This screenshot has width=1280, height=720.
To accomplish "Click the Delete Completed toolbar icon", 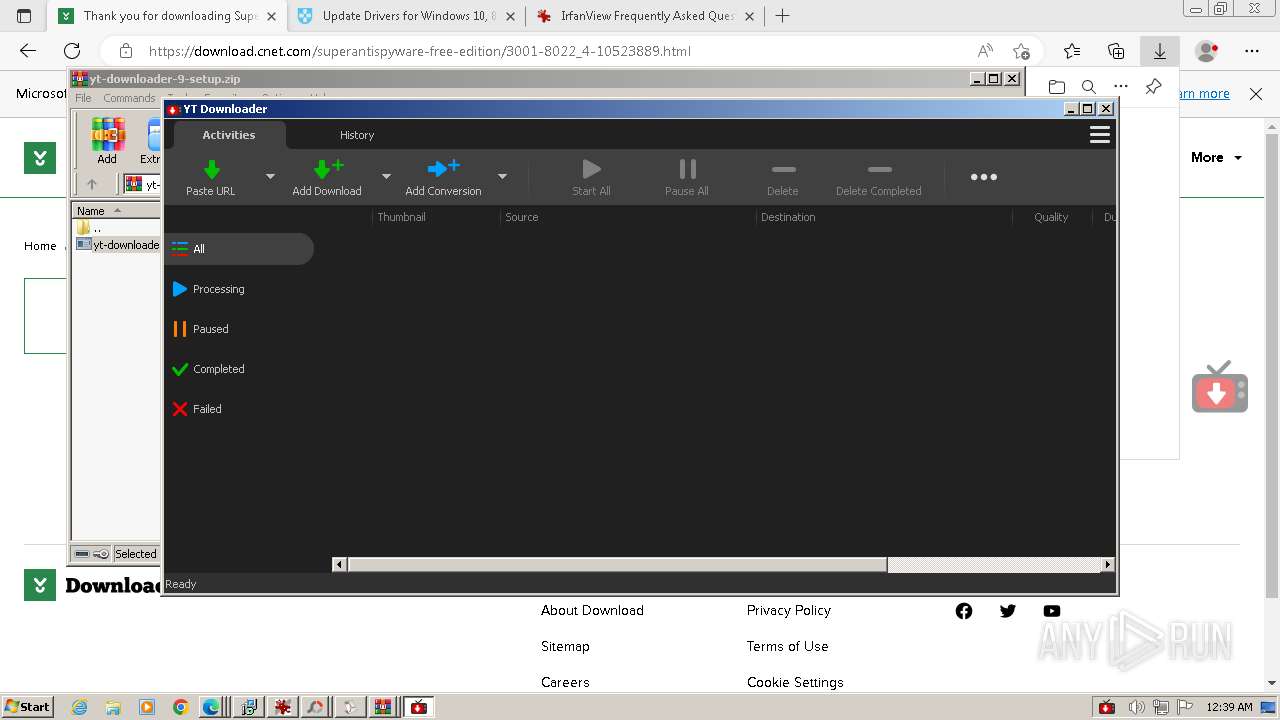I will coord(879,169).
